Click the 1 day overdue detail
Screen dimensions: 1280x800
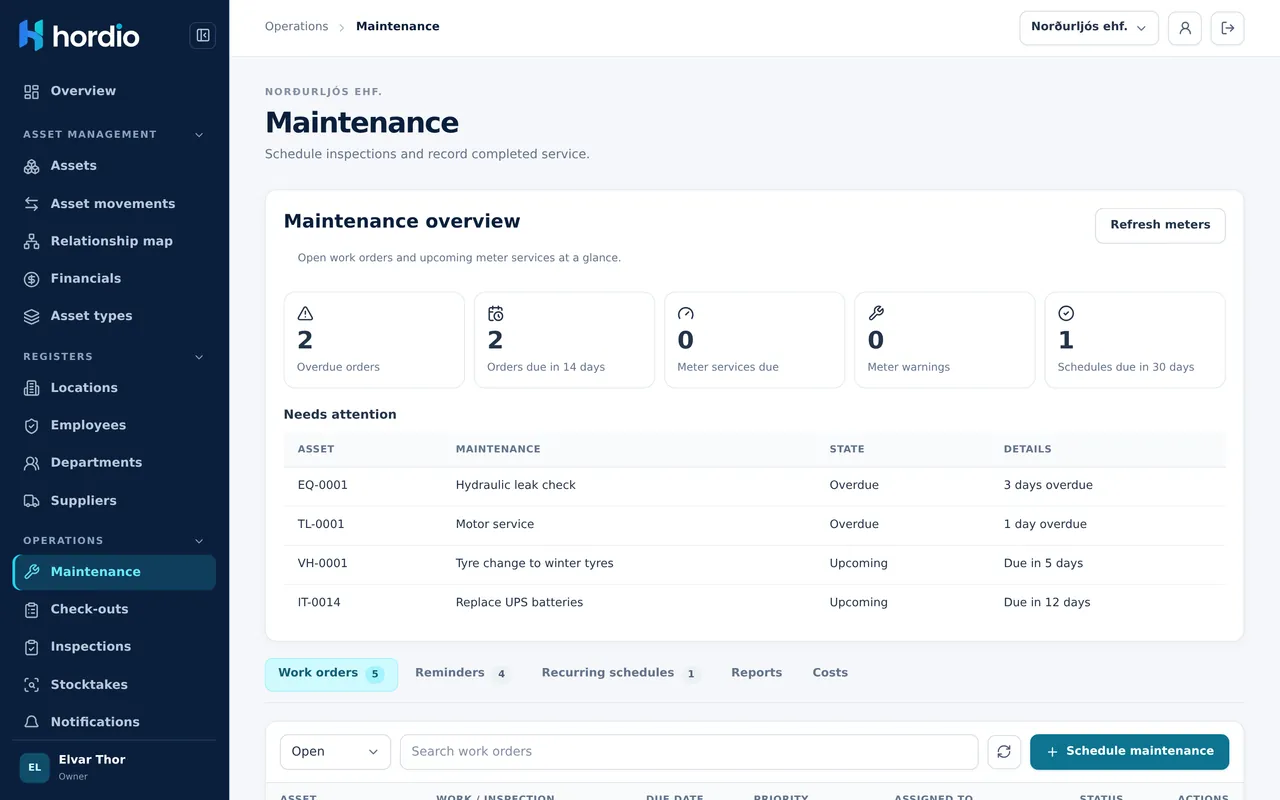(1045, 524)
